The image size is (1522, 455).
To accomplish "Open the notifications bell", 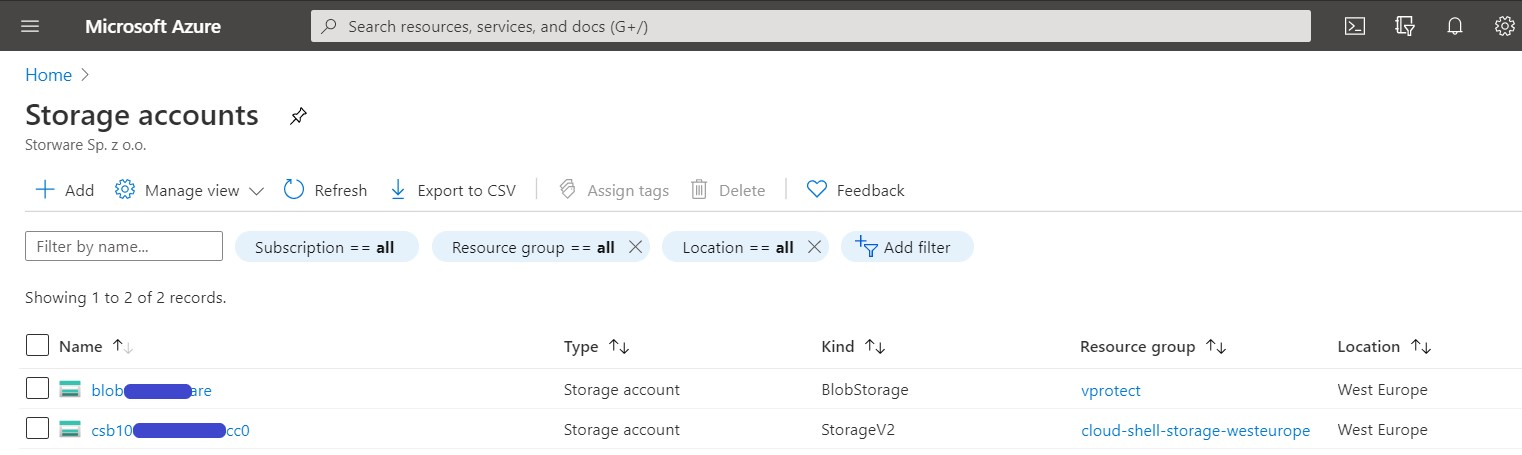I will tap(1454, 27).
